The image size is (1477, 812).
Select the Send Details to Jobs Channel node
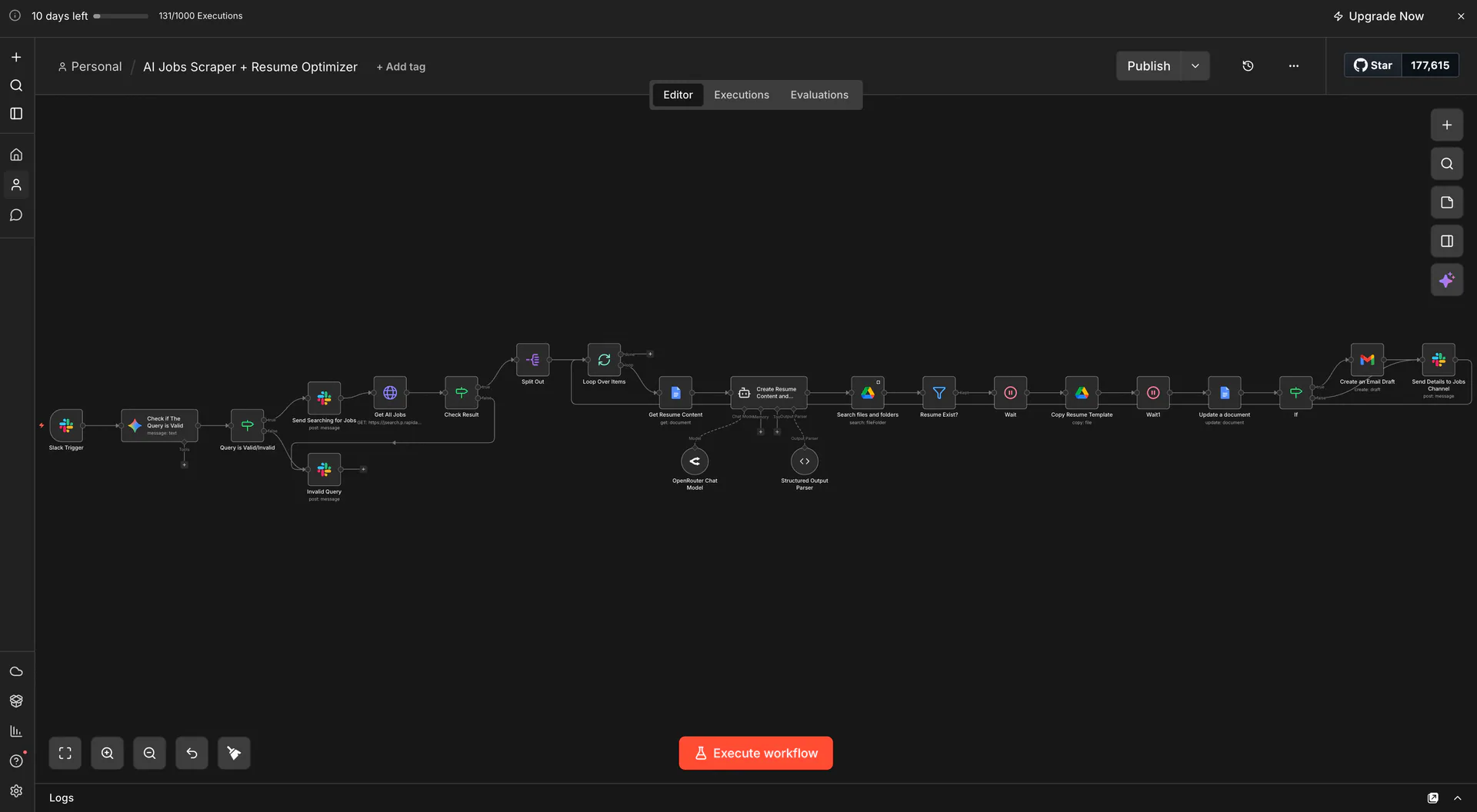coord(1439,360)
